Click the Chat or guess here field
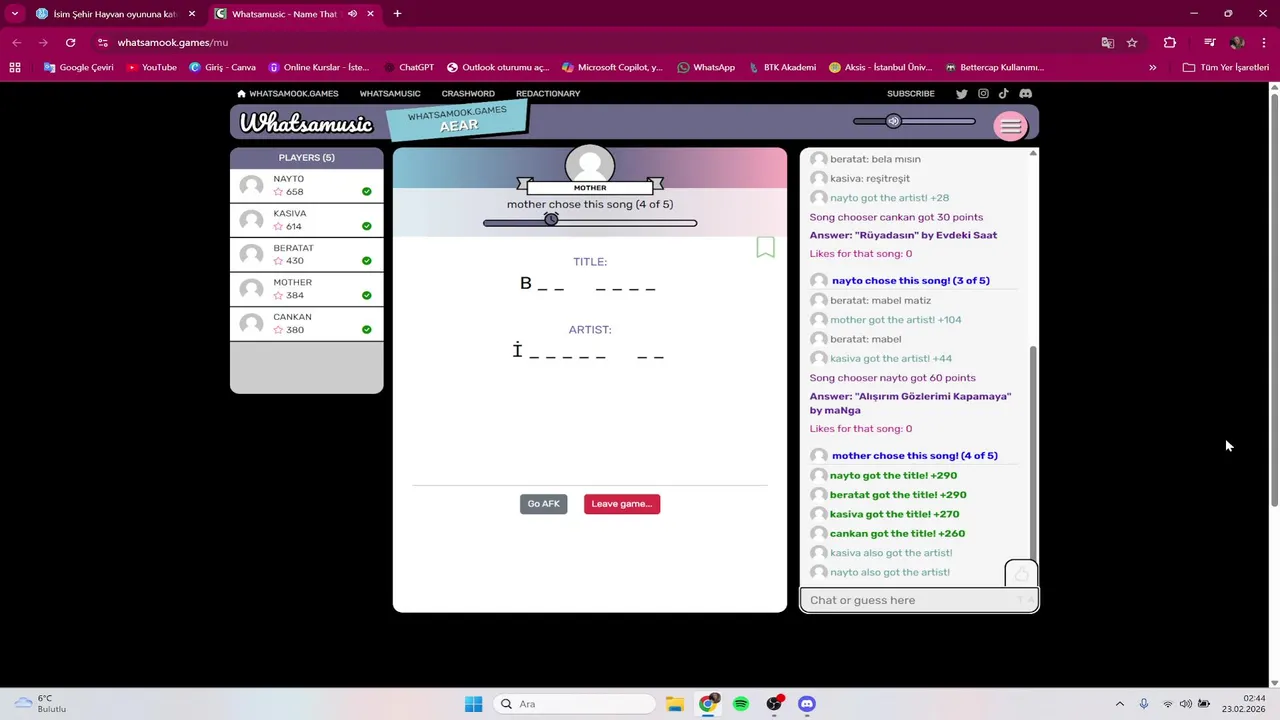Screen dimensions: 1280x720 (x=919, y=600)
